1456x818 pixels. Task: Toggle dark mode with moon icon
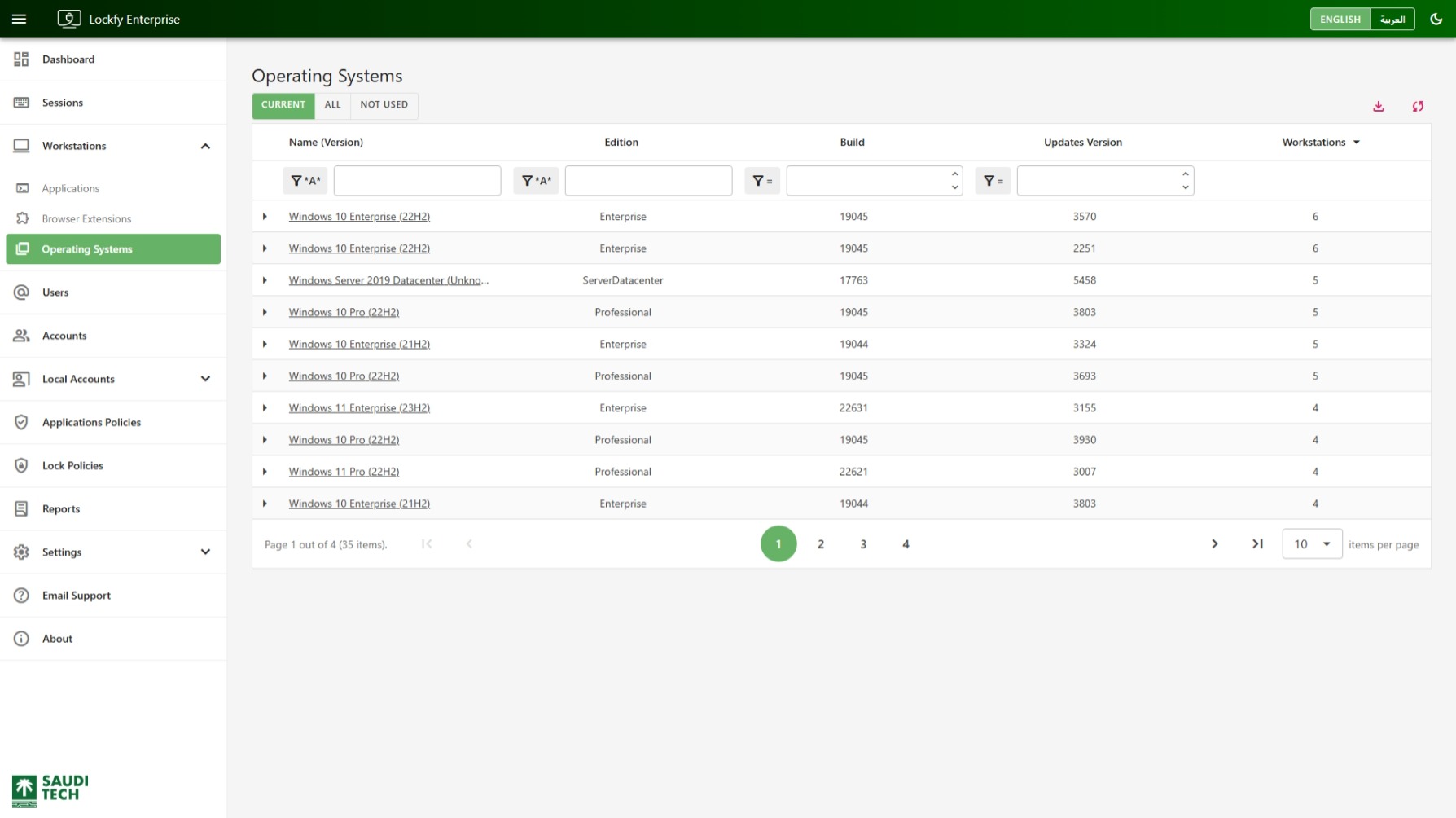[1436, 19]
